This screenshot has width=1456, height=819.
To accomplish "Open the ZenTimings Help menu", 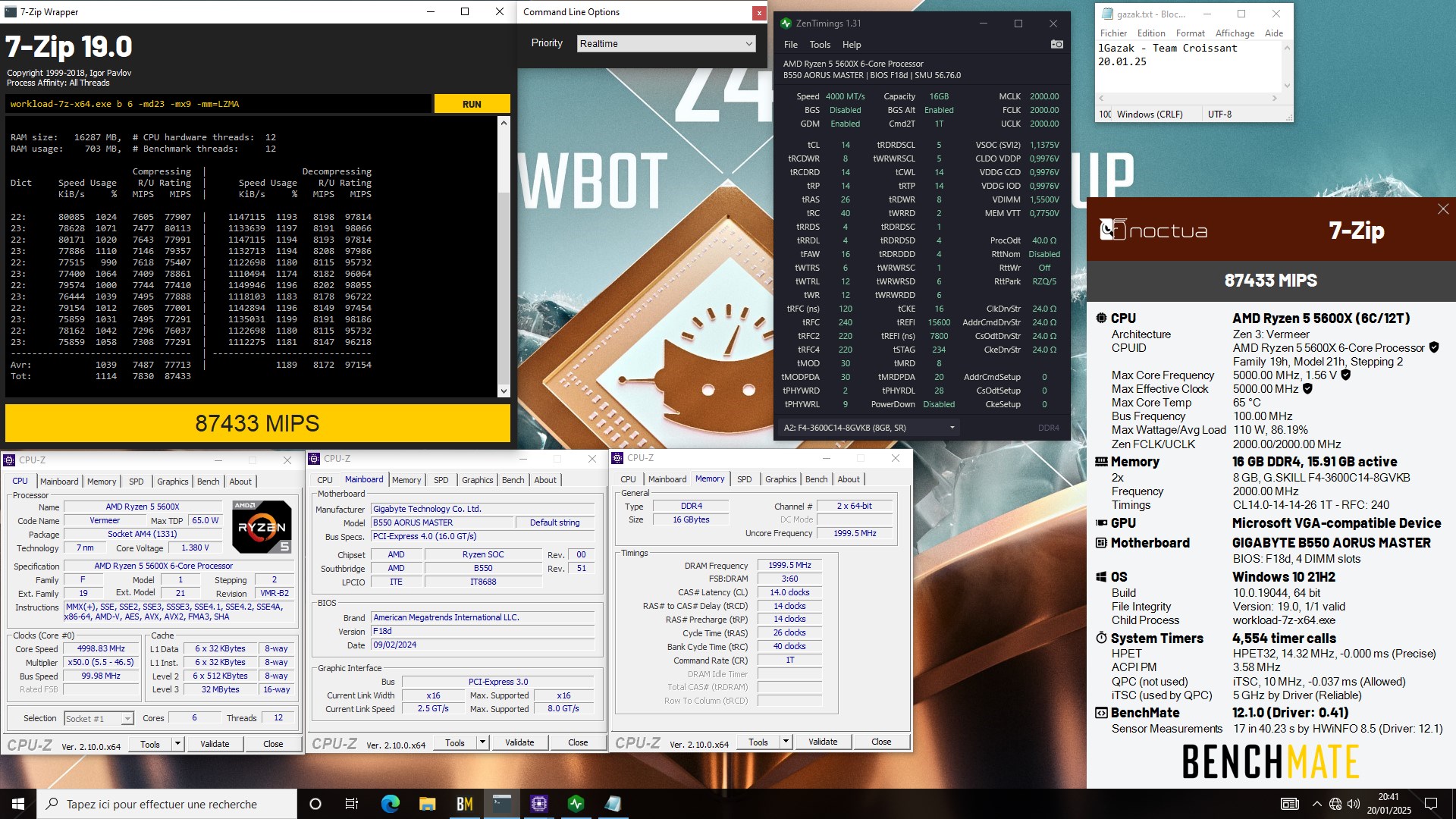I will 852,45.
